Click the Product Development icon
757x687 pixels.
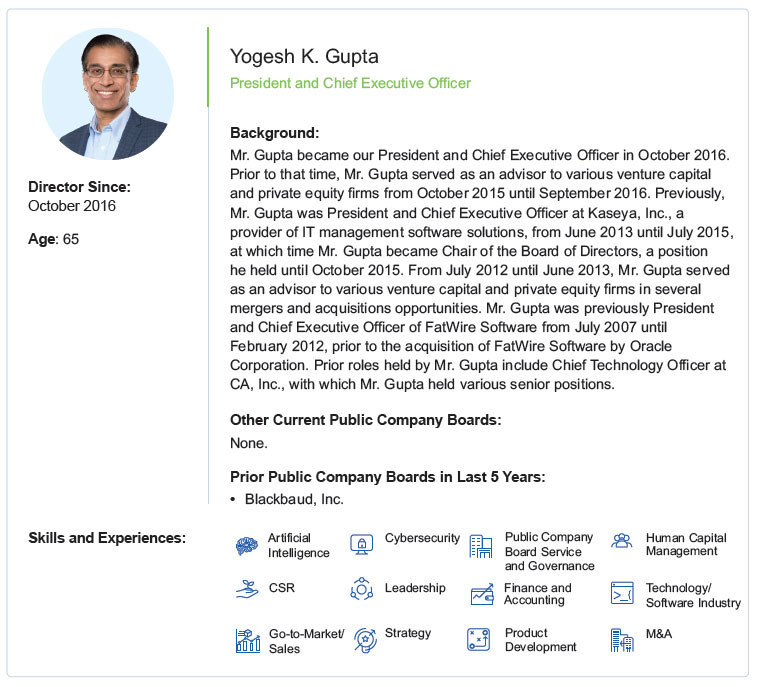479,640
